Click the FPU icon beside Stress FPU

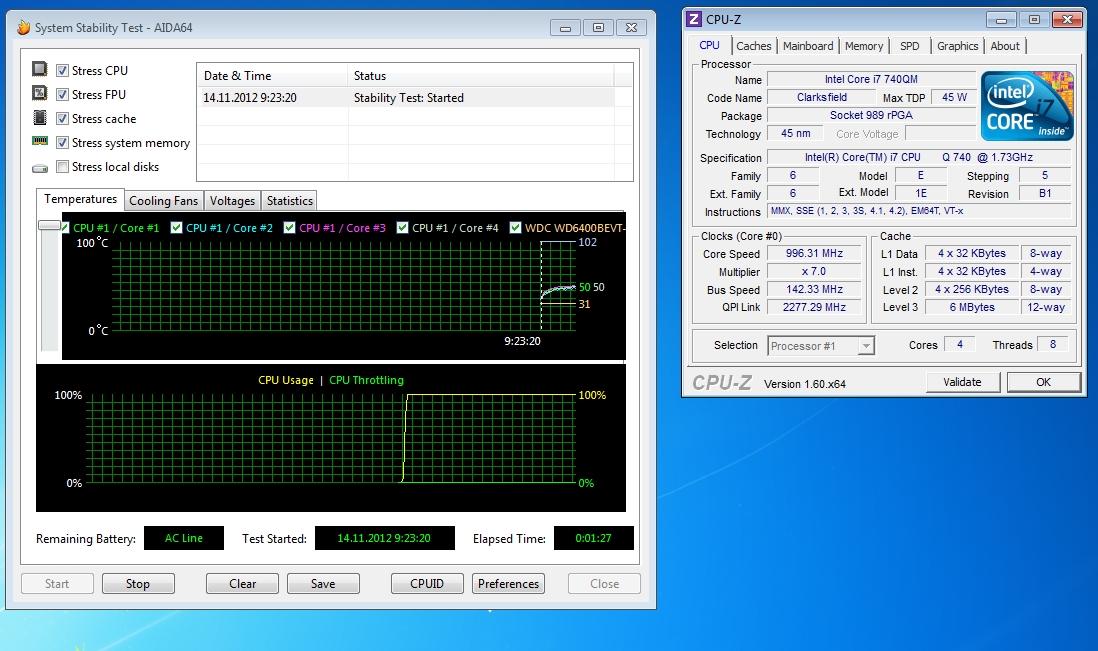pos(40,93)
